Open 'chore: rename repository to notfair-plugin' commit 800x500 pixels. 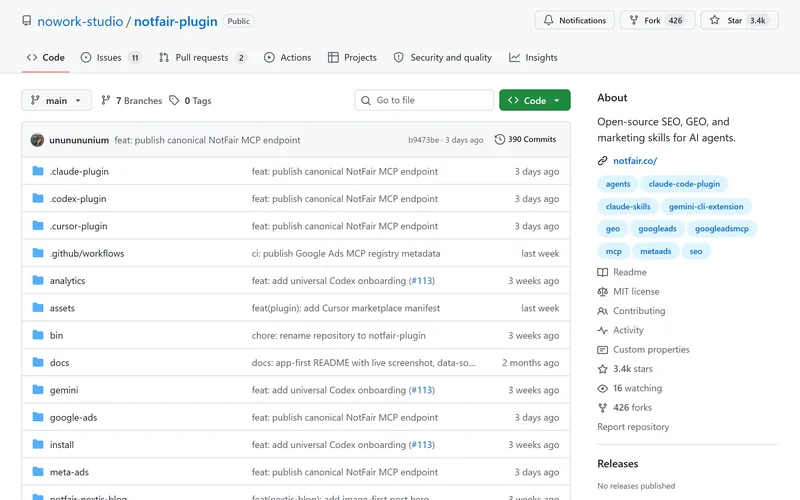tap(338, 335)
